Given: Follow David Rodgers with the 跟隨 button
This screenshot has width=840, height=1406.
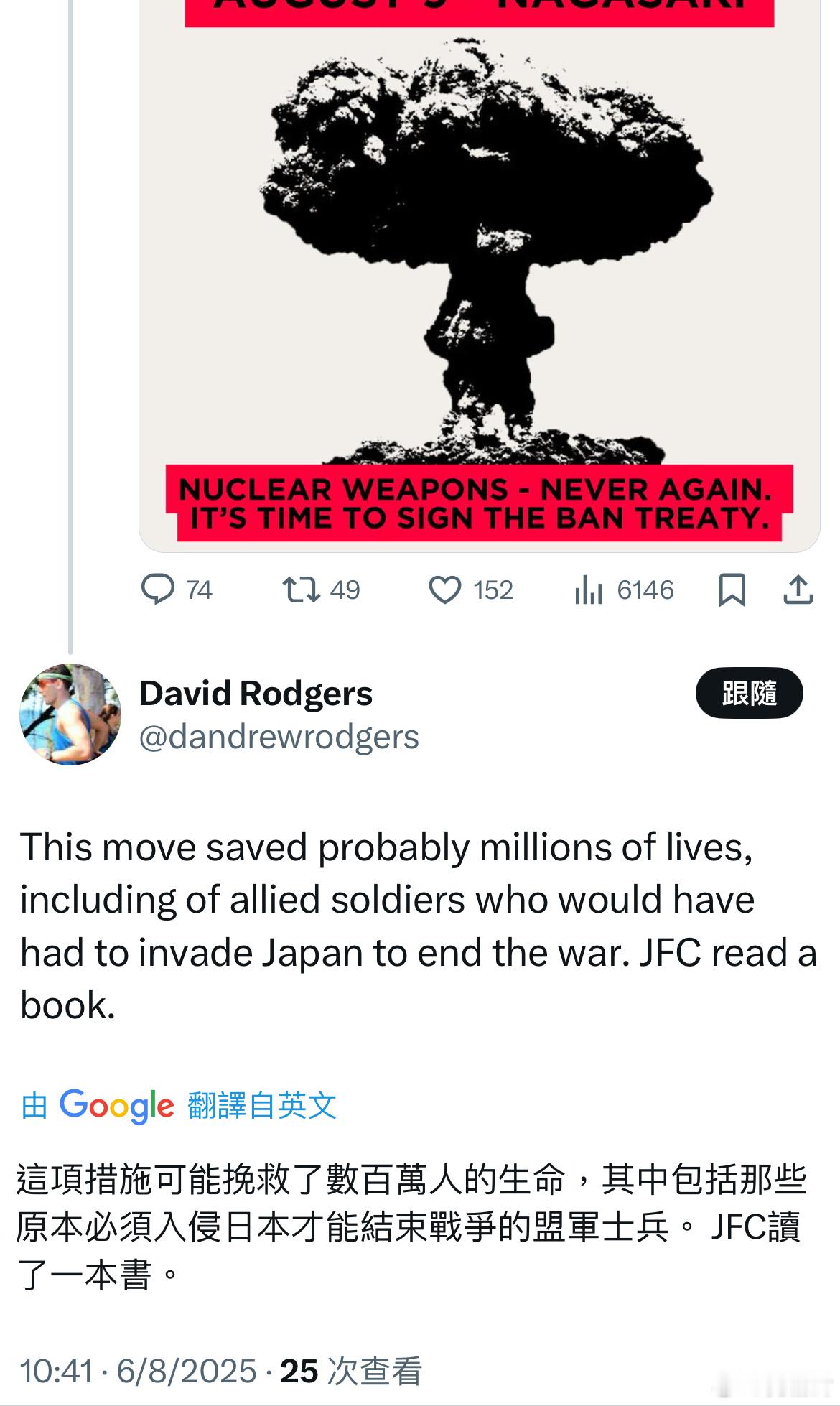Looking at the screenshot, I should point(749,693).
